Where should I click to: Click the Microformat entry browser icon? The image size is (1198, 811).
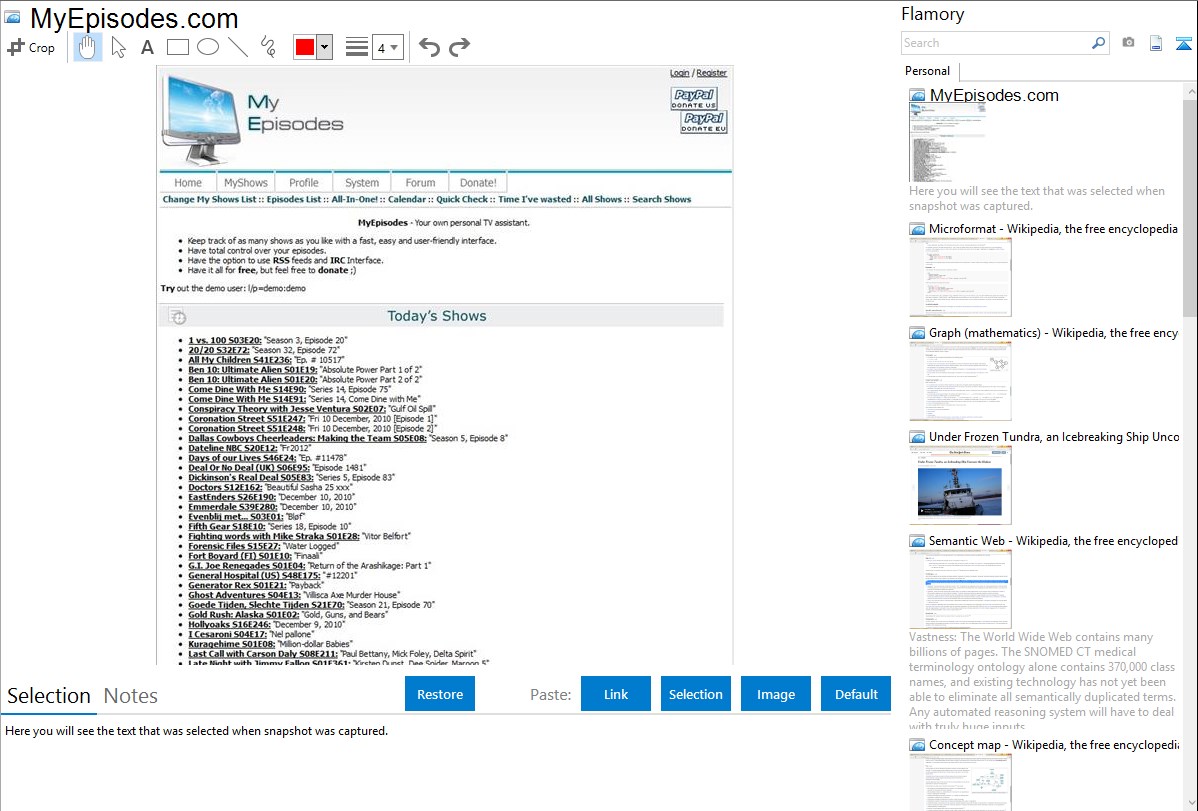tap(917, 229)
